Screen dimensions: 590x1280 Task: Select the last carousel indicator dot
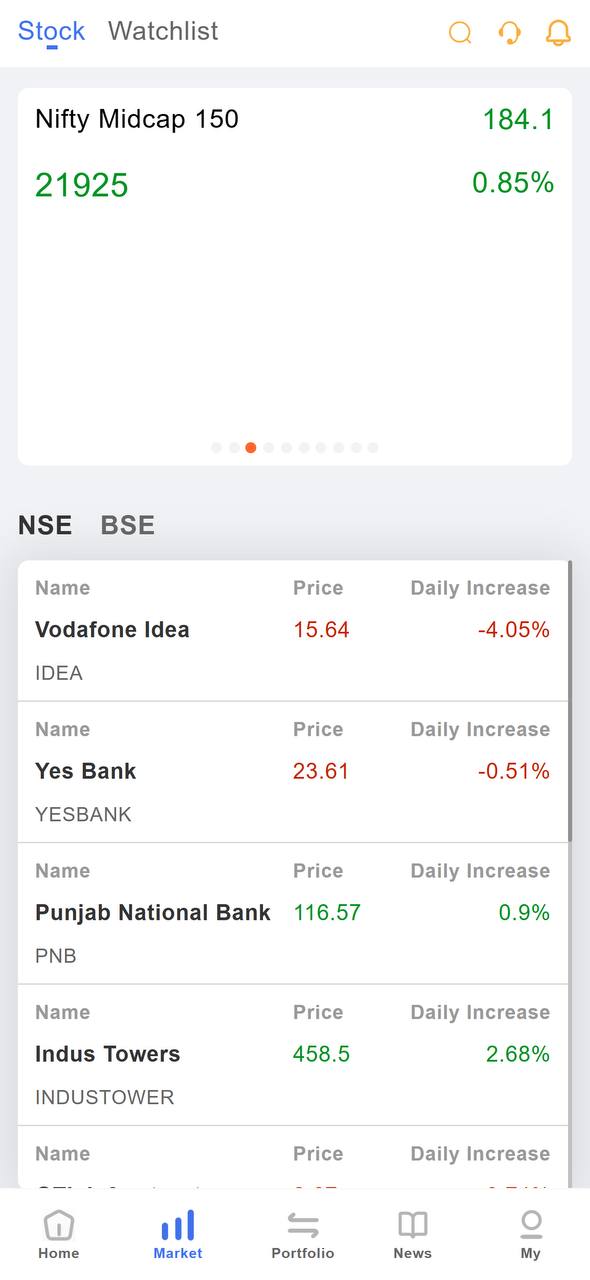[x=373, y=448]
